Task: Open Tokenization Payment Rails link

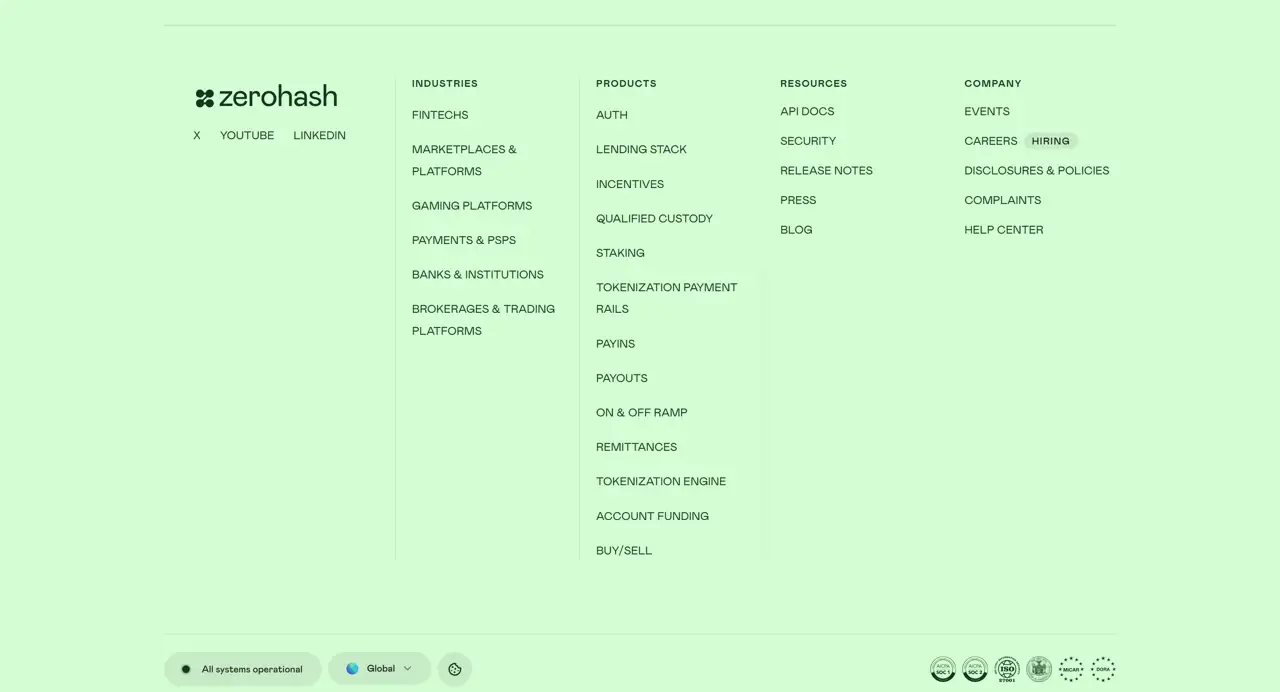Action: point(666,298)
